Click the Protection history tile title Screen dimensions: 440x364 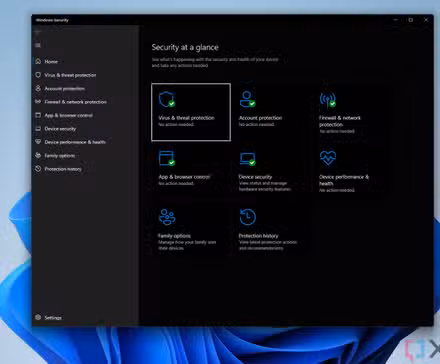click(x=258, y=236)
